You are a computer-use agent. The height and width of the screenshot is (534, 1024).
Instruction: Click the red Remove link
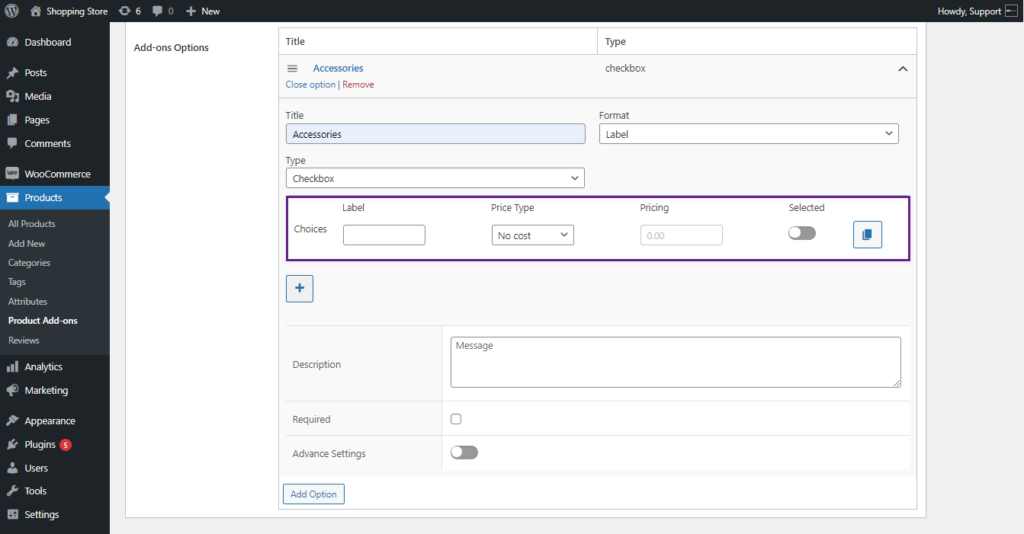click(358, 85)
